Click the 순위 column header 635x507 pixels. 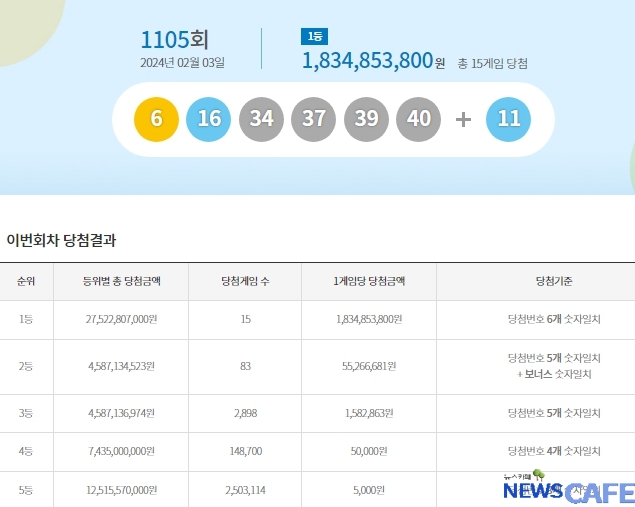[26, 282]
